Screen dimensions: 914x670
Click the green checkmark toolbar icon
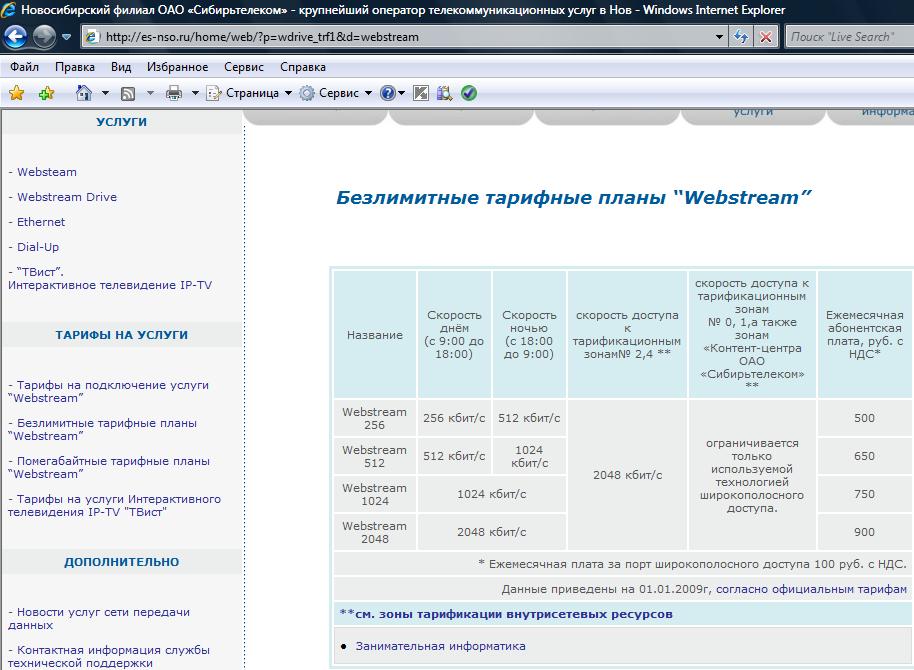pos(469,93)
